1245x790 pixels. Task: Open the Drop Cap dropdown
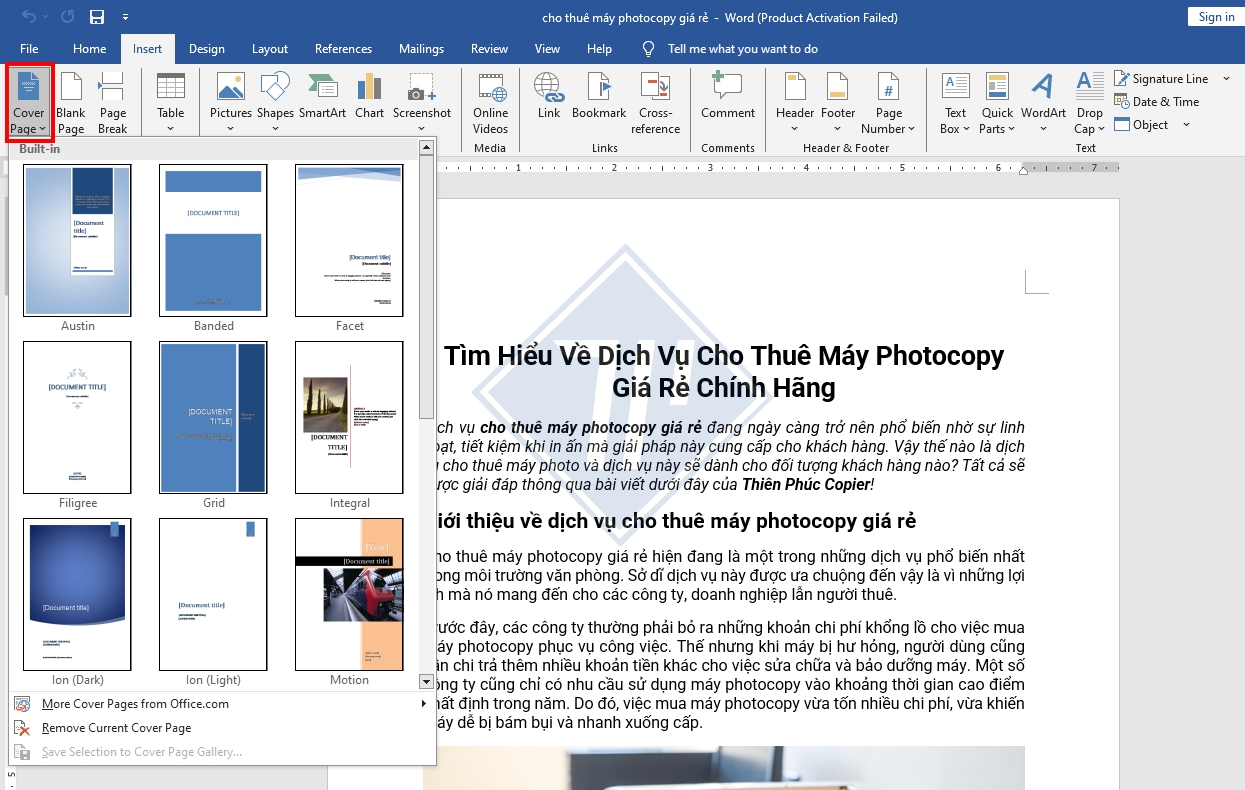[1089, 103]
